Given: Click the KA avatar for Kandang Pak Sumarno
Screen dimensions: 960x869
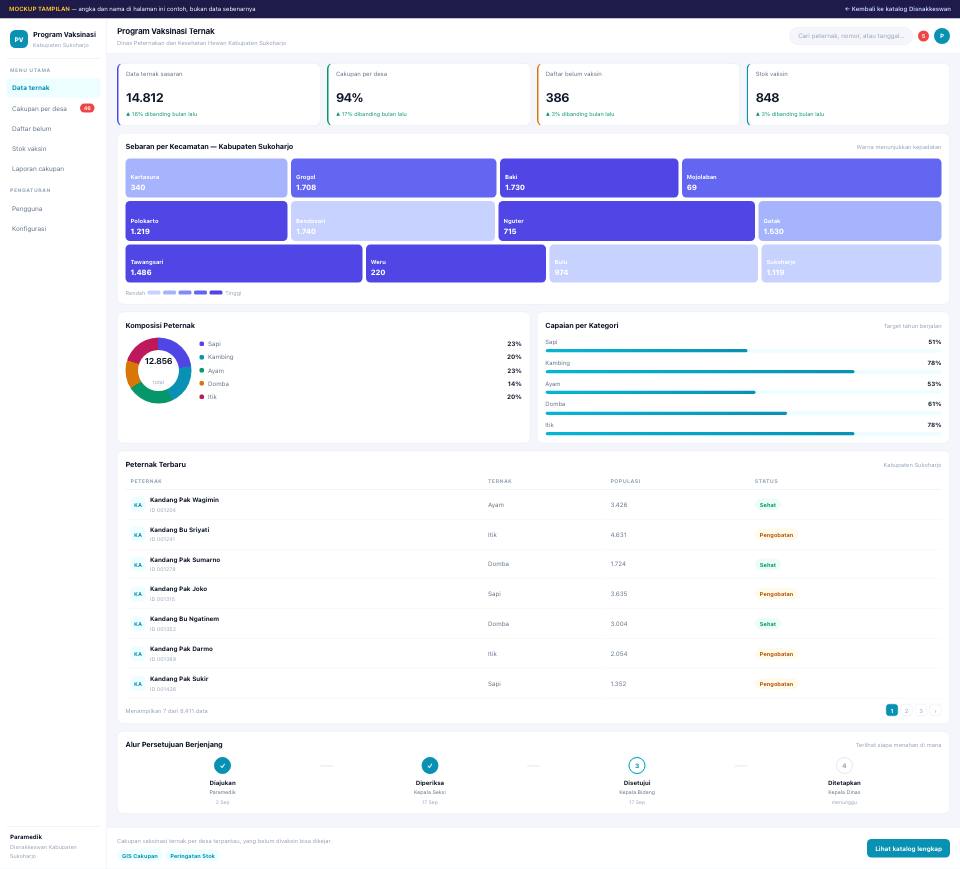Looking at the screenshot, I should pyautogui.click(x=138, y=565).
